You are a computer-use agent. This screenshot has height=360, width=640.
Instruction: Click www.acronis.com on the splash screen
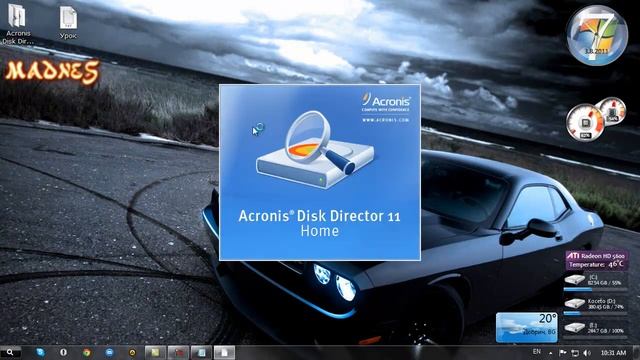[x=386, y=120]
